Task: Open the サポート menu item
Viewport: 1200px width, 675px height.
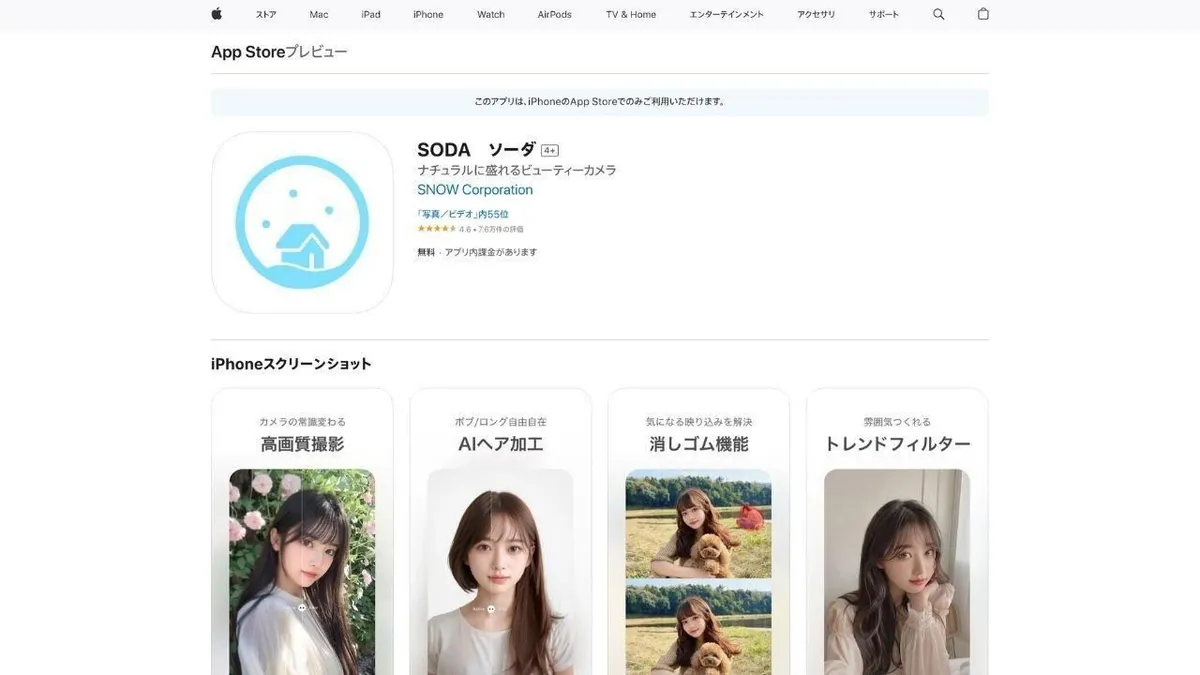Action: pyautogui.click(x=884, y=15)
